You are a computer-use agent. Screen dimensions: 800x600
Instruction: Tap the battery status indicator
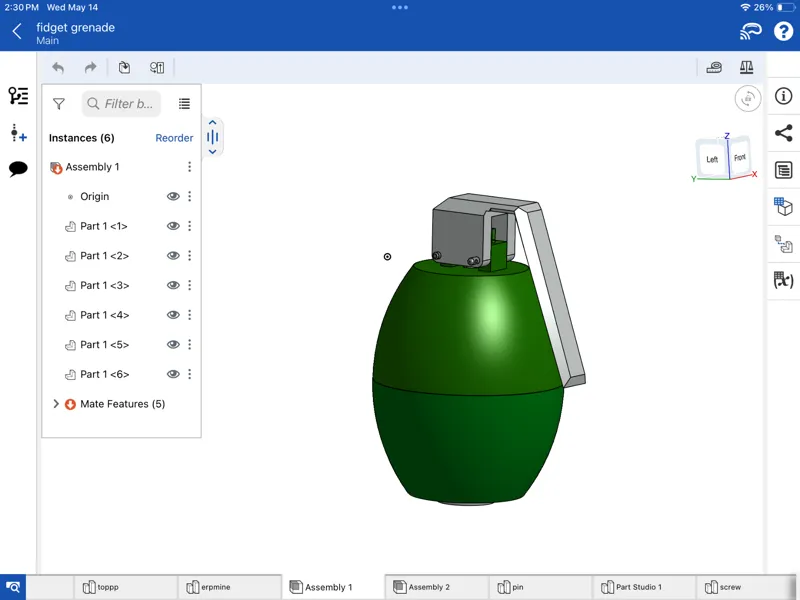785,7
